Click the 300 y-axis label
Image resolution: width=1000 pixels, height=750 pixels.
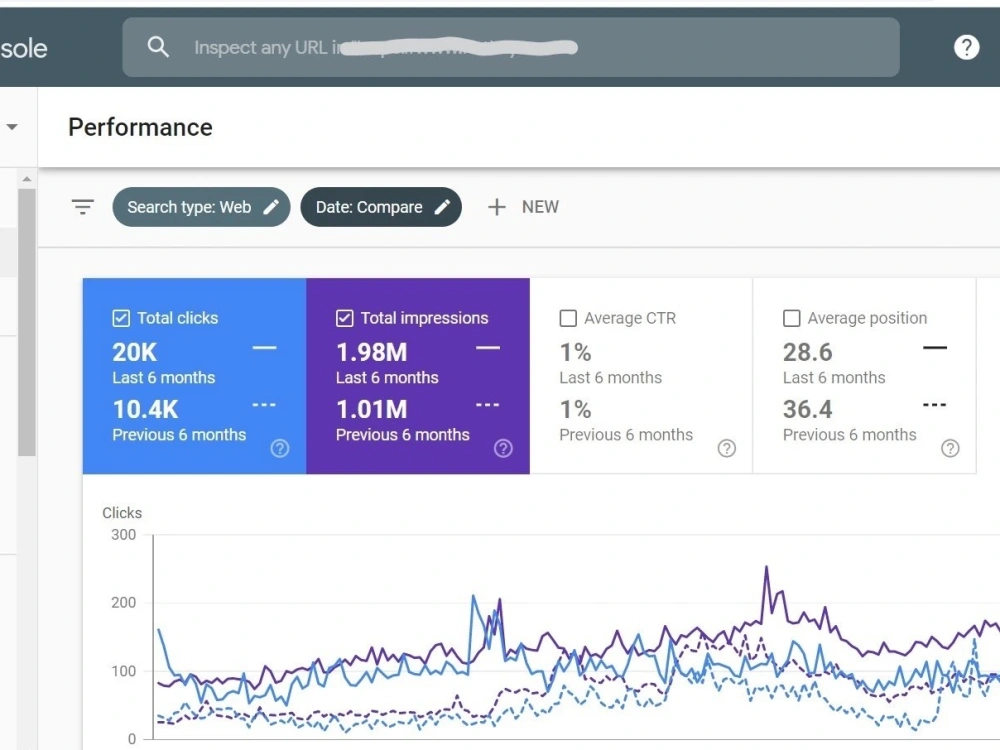124,534
